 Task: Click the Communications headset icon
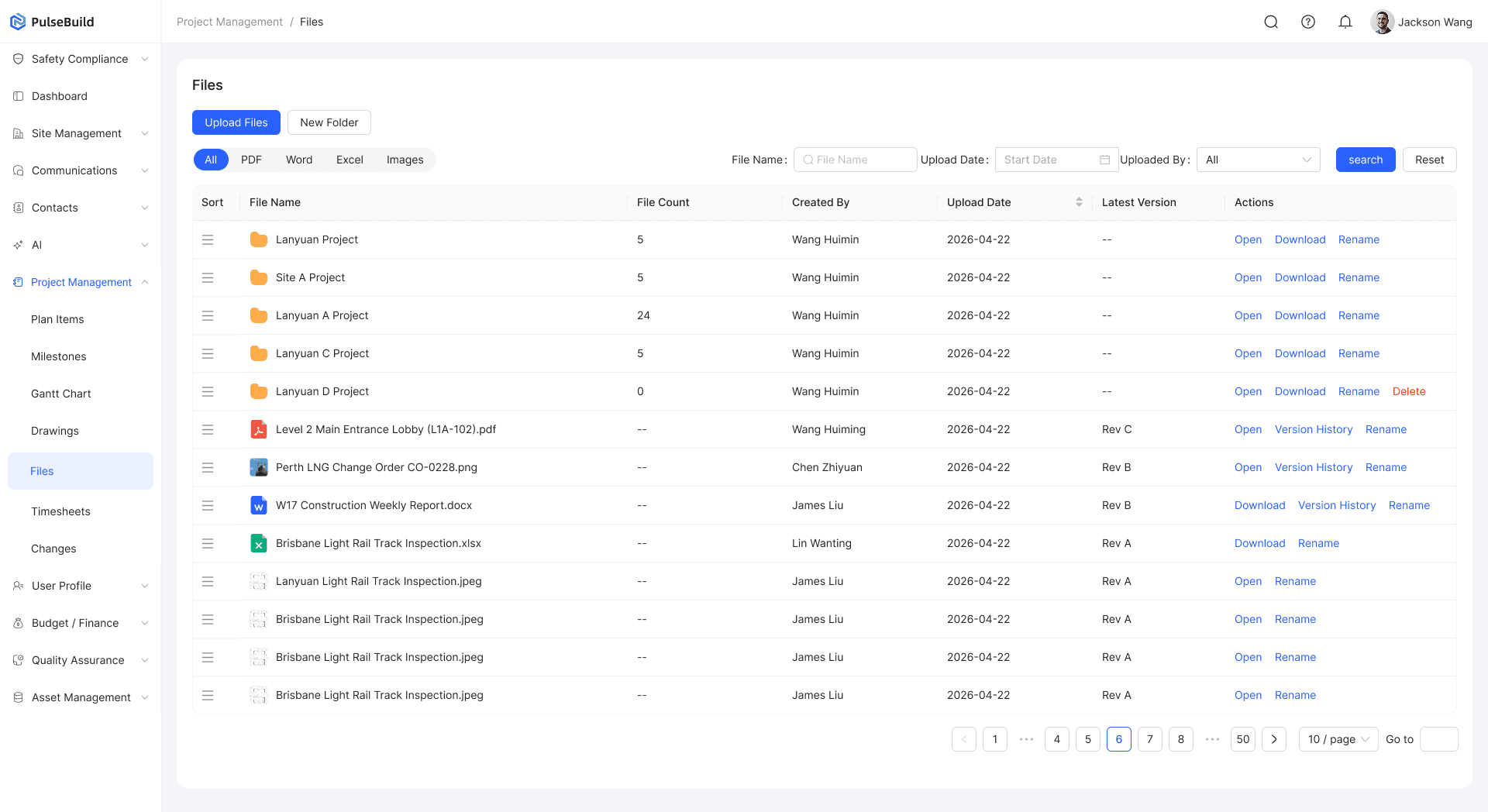coord(19,170)
